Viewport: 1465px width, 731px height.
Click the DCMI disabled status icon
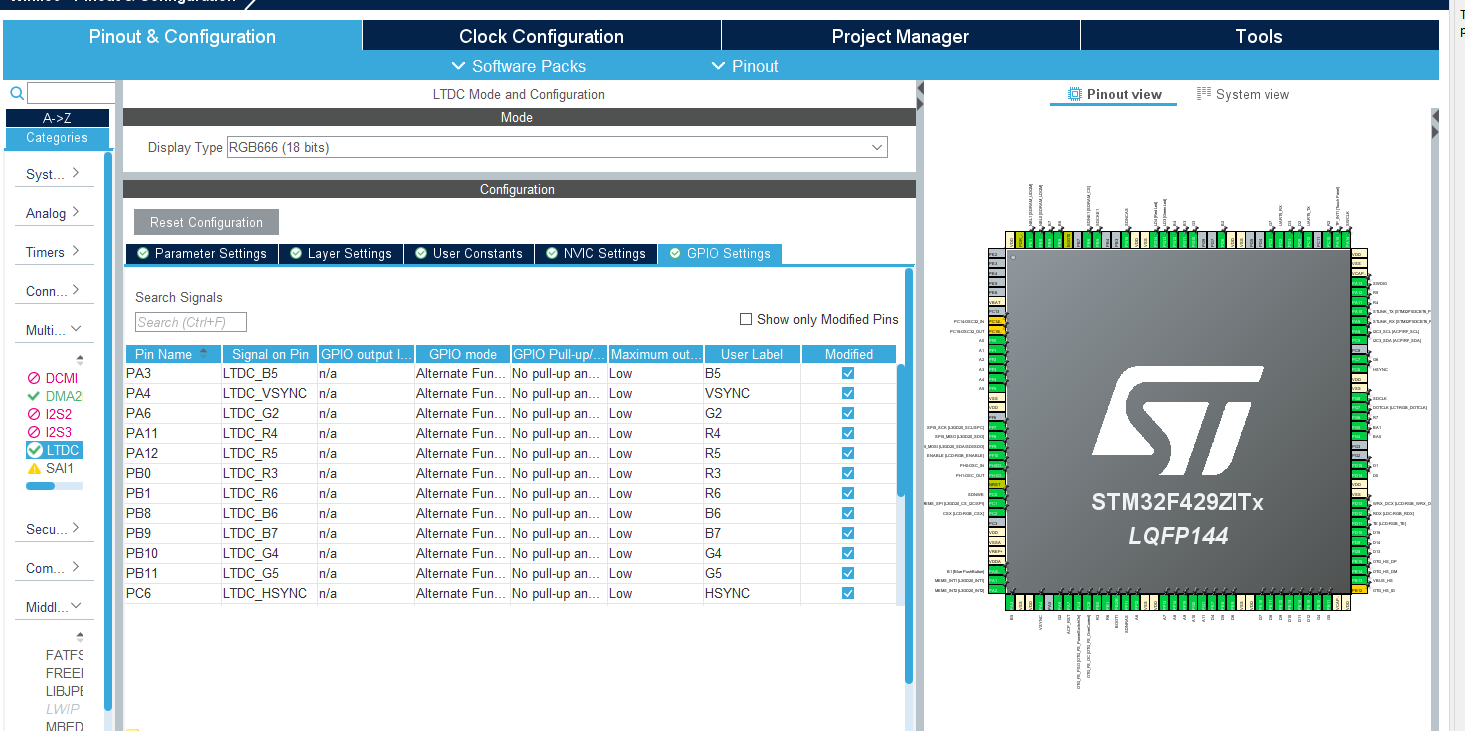(34, 378)
